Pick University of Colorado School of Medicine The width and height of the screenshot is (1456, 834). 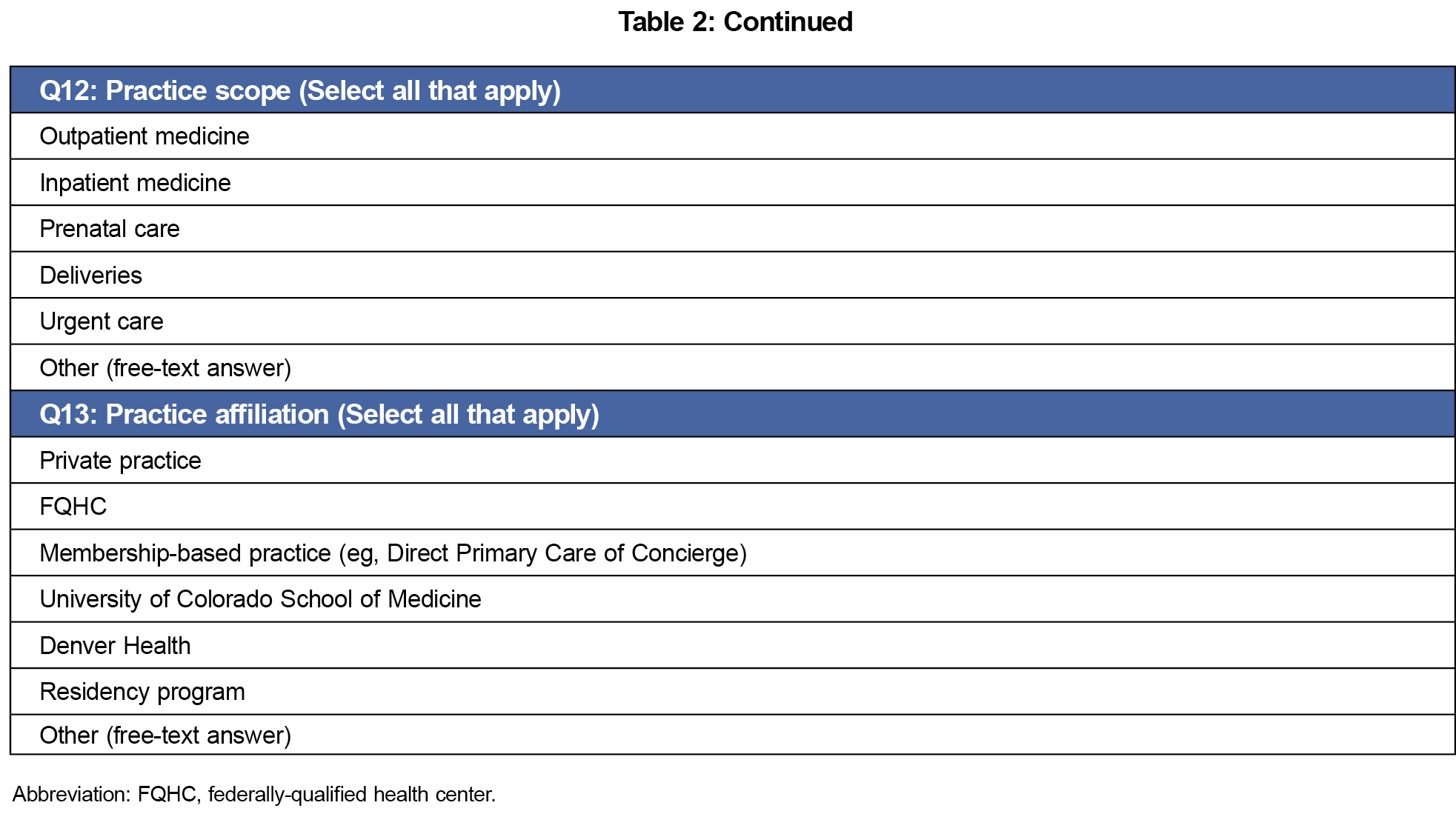(260, 599)
